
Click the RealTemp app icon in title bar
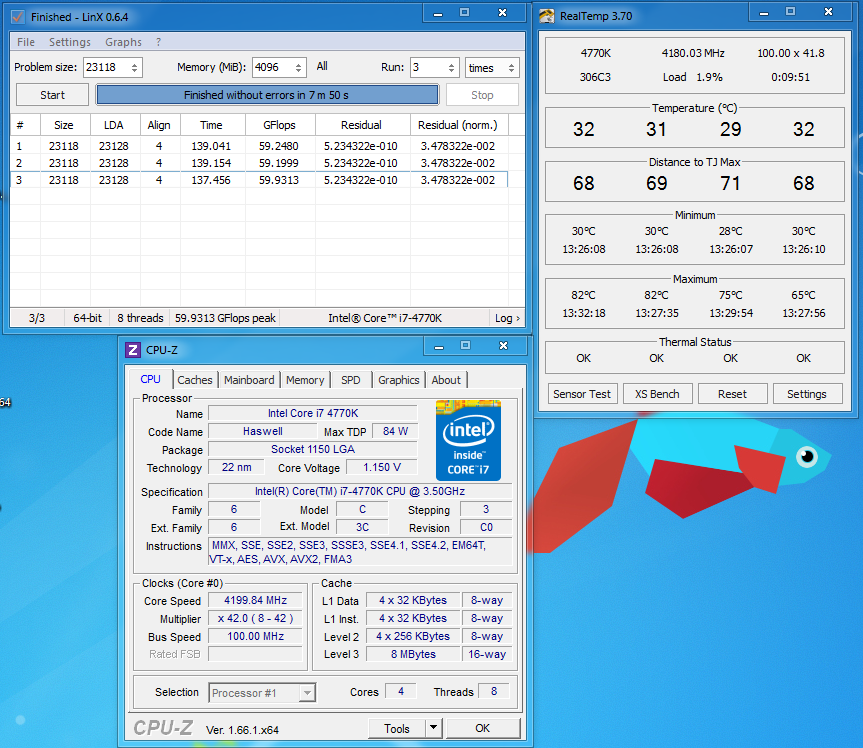click(547, 16)
